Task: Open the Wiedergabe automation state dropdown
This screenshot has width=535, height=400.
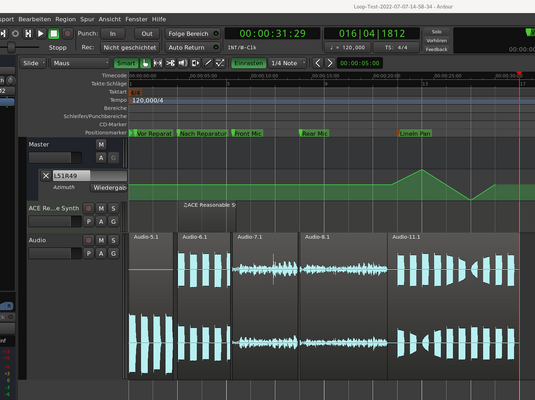Action: tap(109, 187)
